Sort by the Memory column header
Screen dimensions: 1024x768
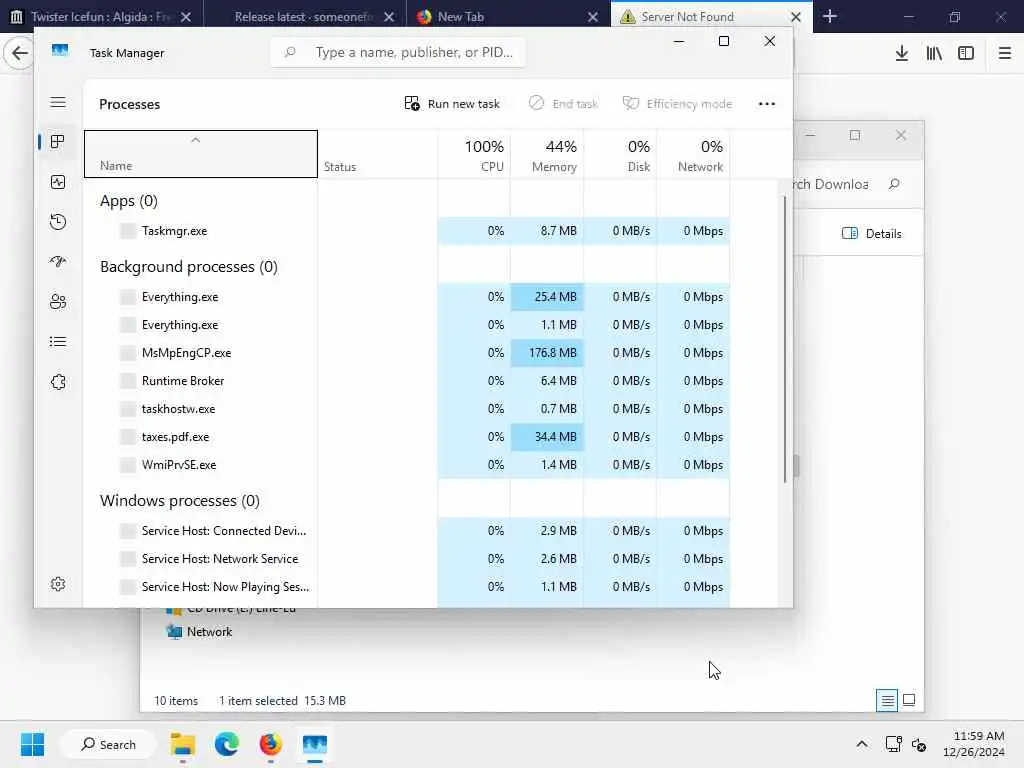tap(547, 154)
